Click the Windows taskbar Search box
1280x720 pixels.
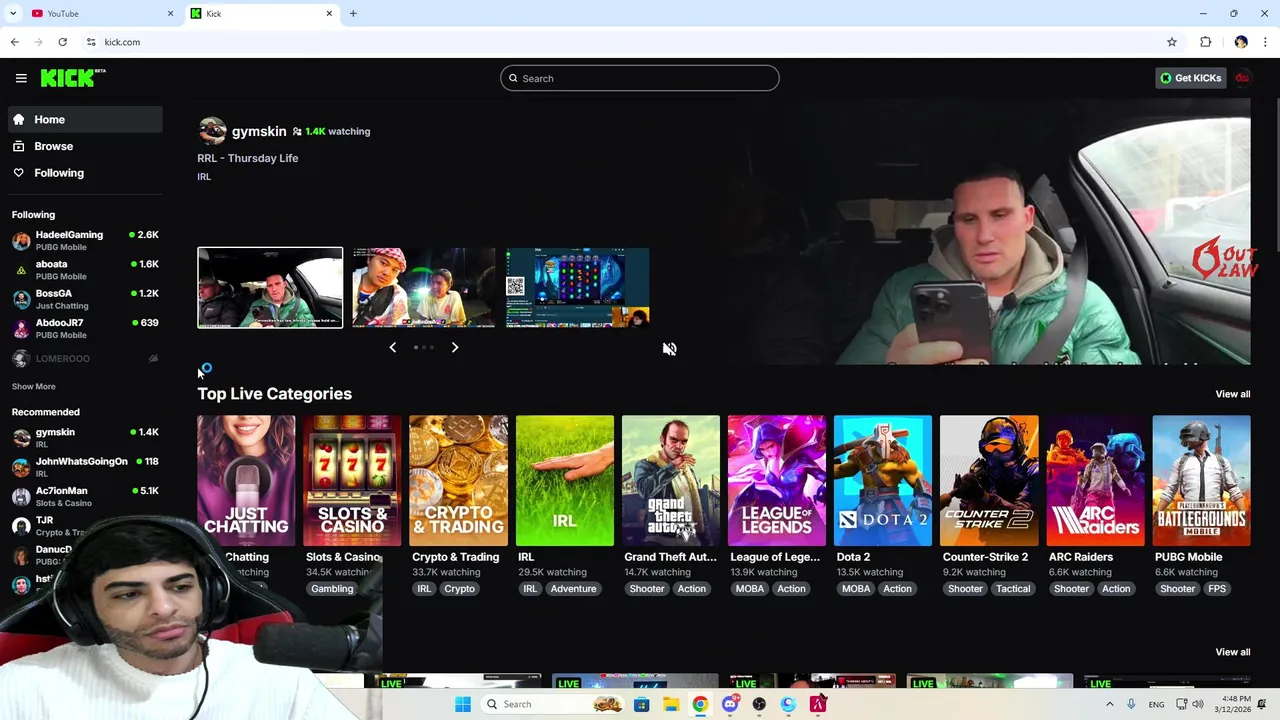pyautogui.click(x=553, y=704)
